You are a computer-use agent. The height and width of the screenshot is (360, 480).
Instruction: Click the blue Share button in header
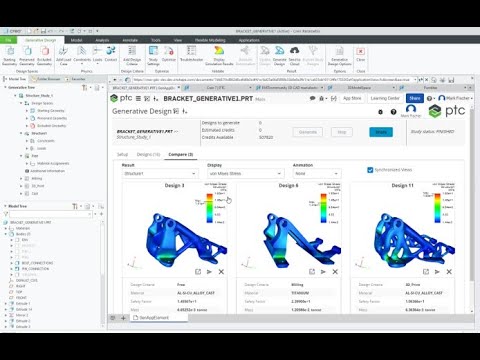415,98
